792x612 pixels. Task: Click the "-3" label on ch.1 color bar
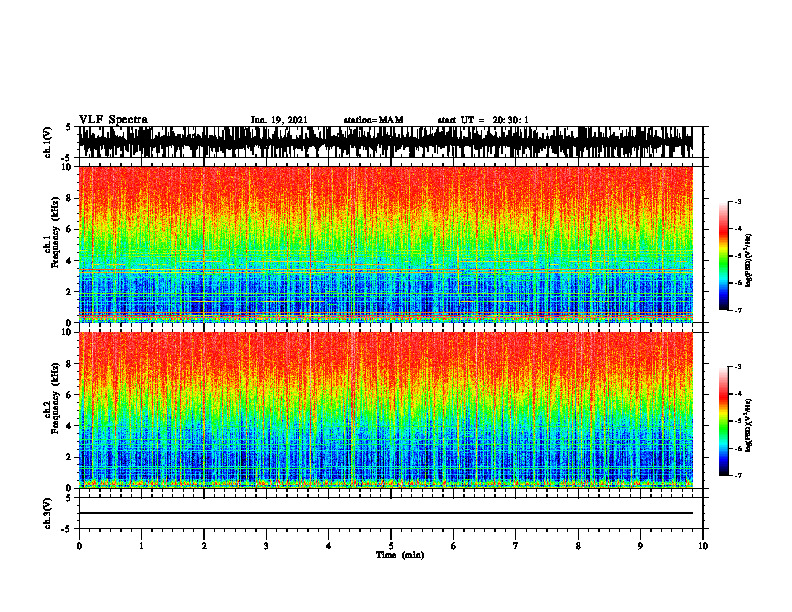pyautogui.click(x=738, y=201)
